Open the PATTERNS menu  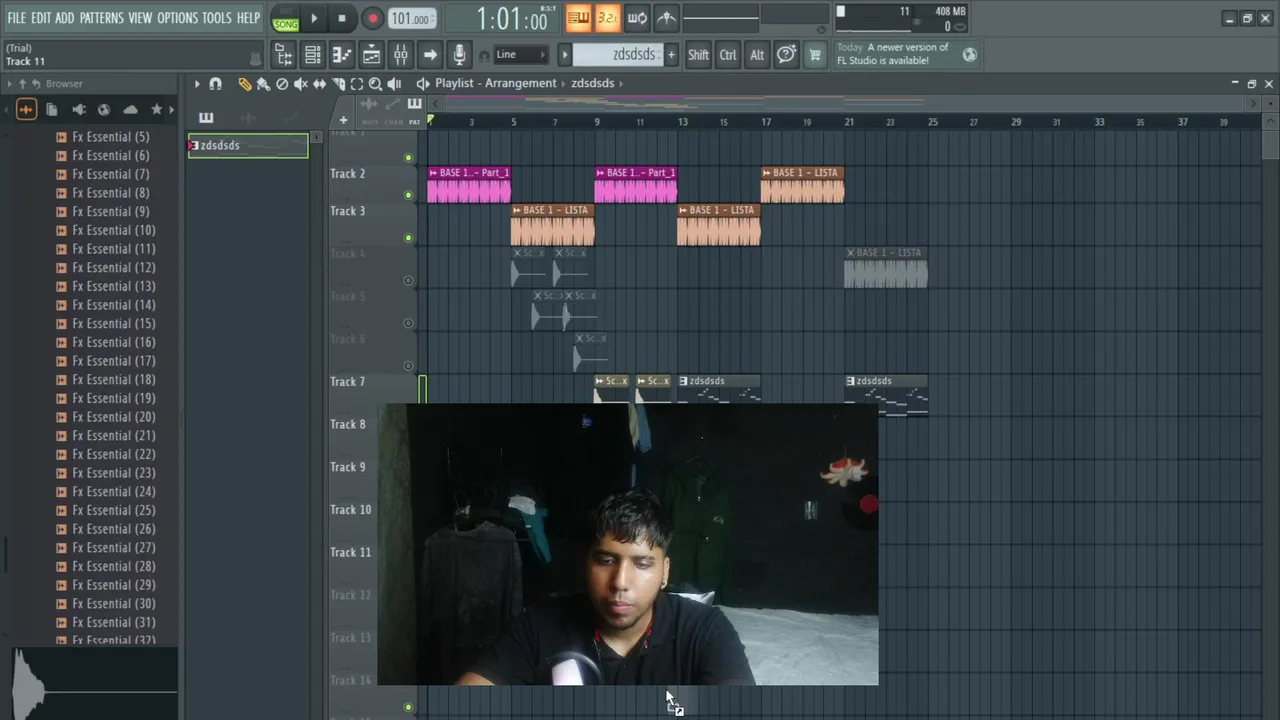pos(102,18)
